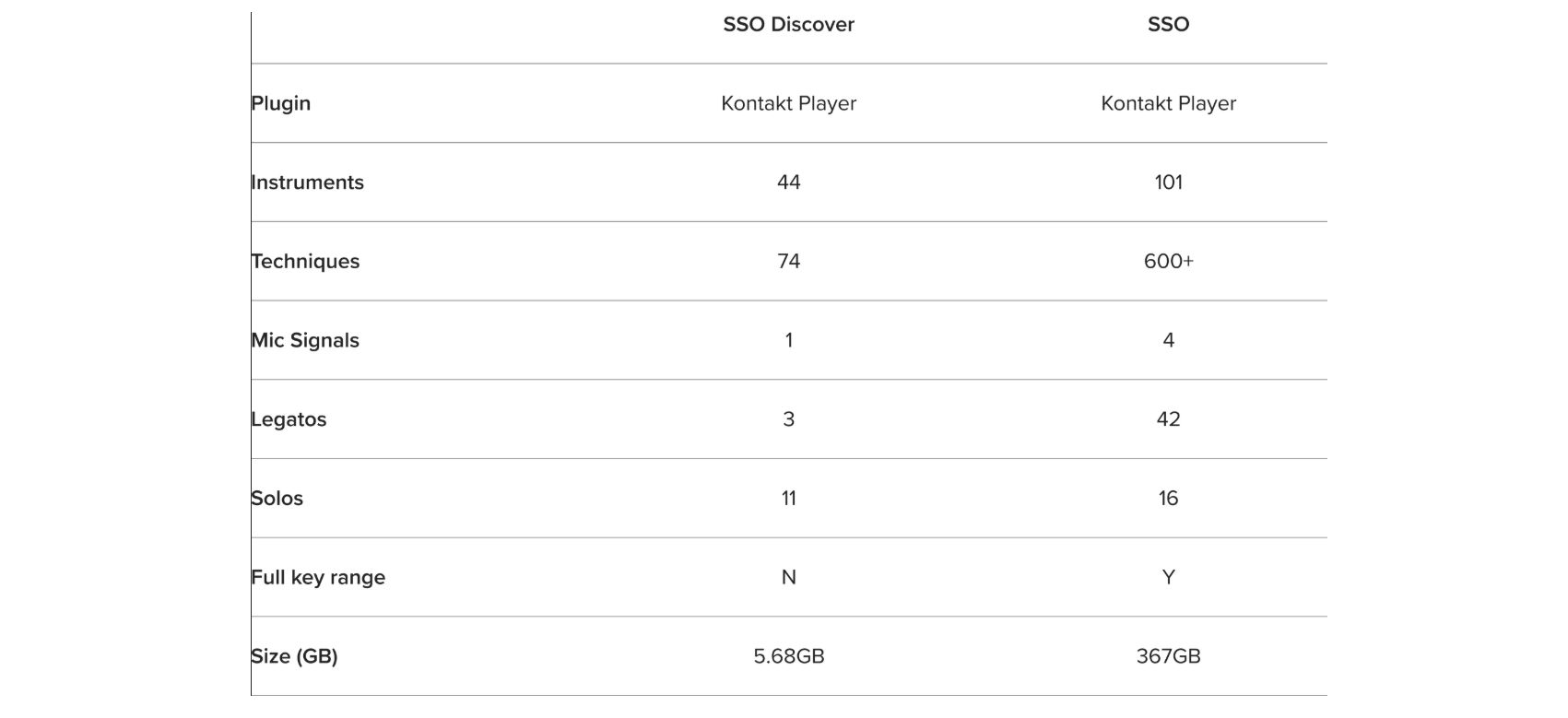Click the 16 solos value

coord(1168,499)
